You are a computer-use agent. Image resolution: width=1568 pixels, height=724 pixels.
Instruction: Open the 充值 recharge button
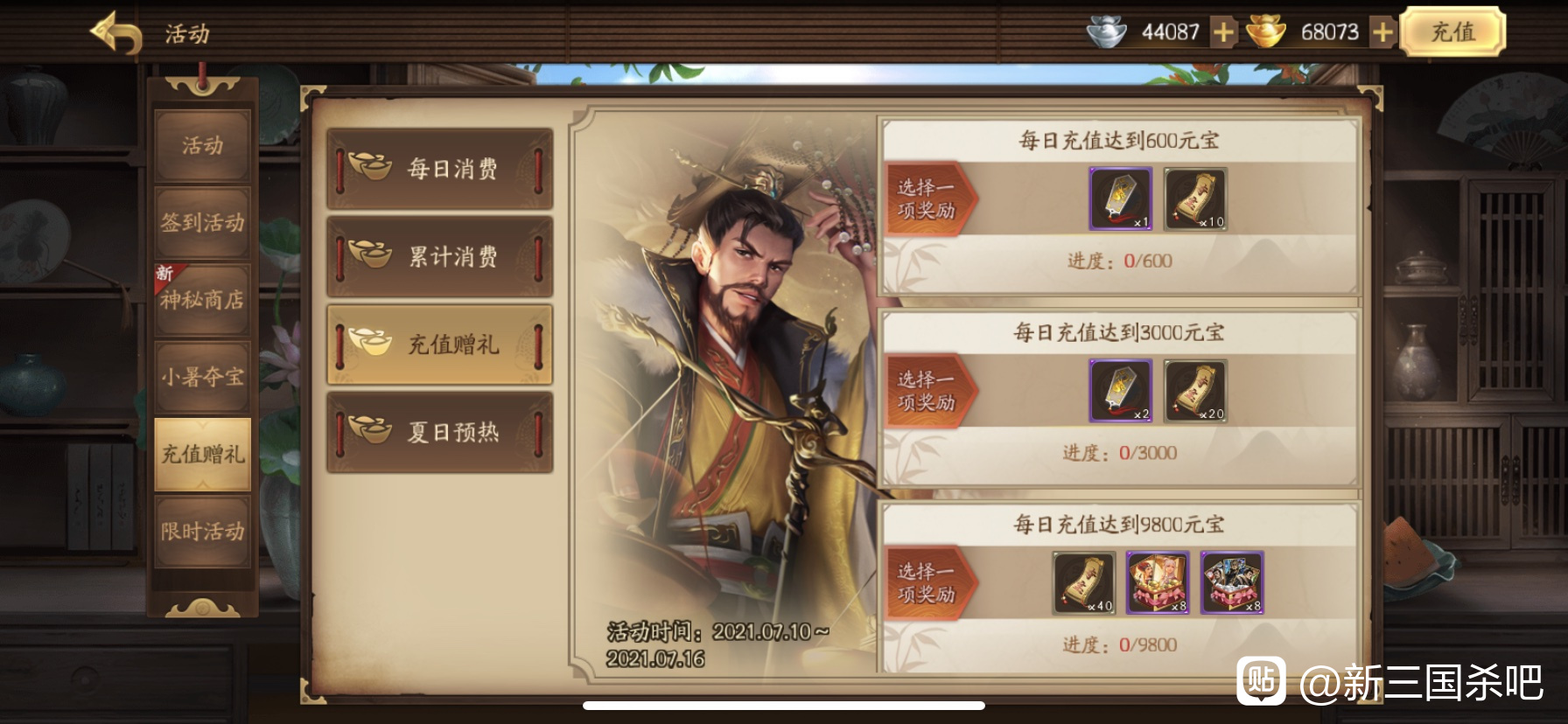(x=1452, y=32)
